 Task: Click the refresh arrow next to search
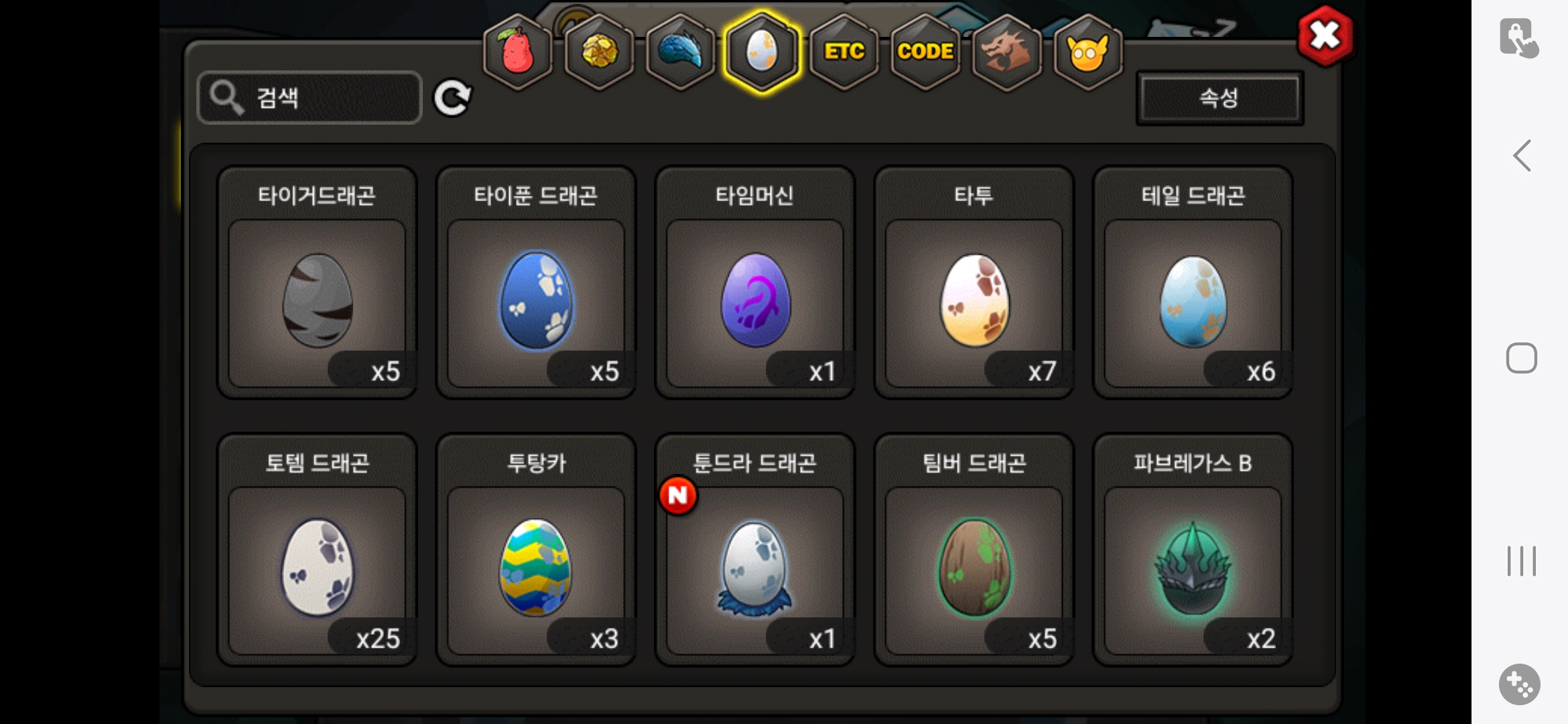pyautogui.click(x=452, y=99)
